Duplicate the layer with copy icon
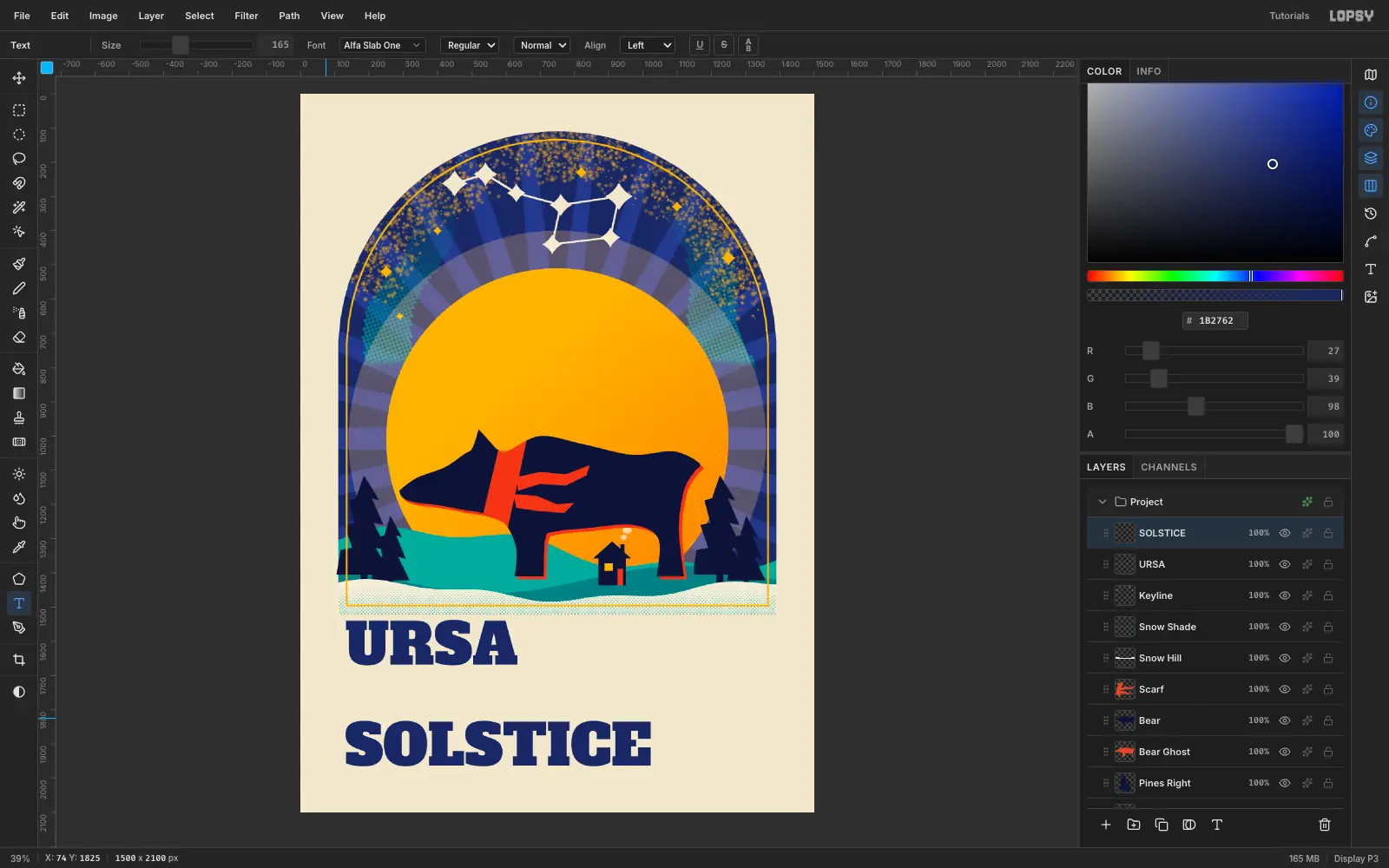This screenshot has height=868, width=1389. [1162, 825]
